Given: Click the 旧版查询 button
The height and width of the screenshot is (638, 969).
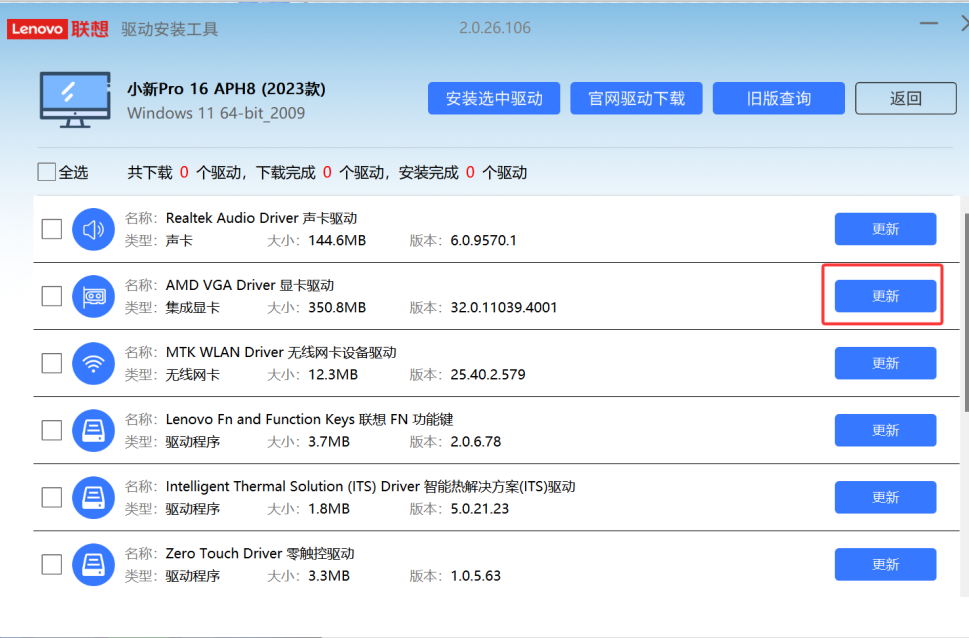Looking at the screenshot, I should 779,98.
